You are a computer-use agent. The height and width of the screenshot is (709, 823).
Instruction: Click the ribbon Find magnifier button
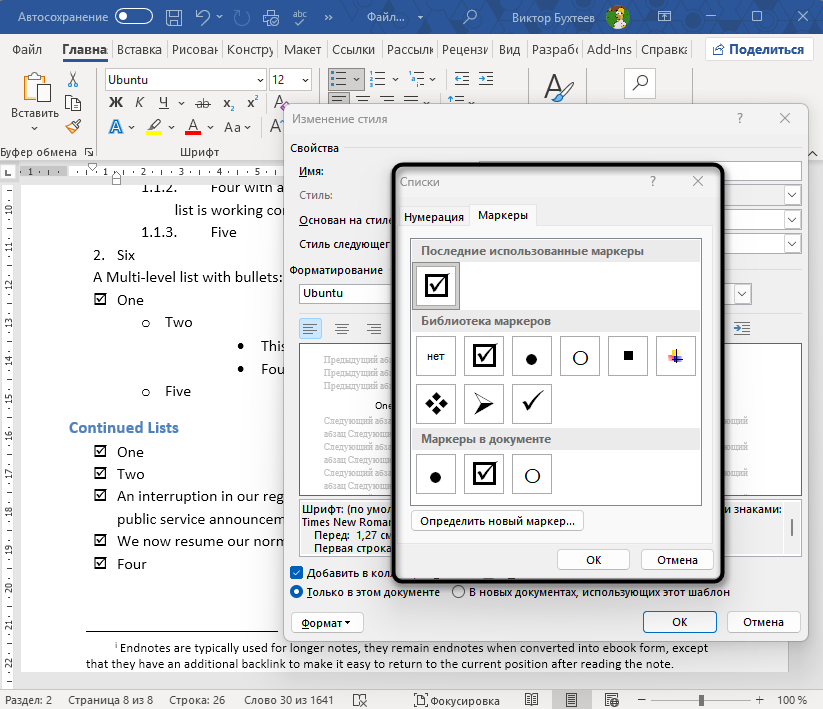point(640,83)
